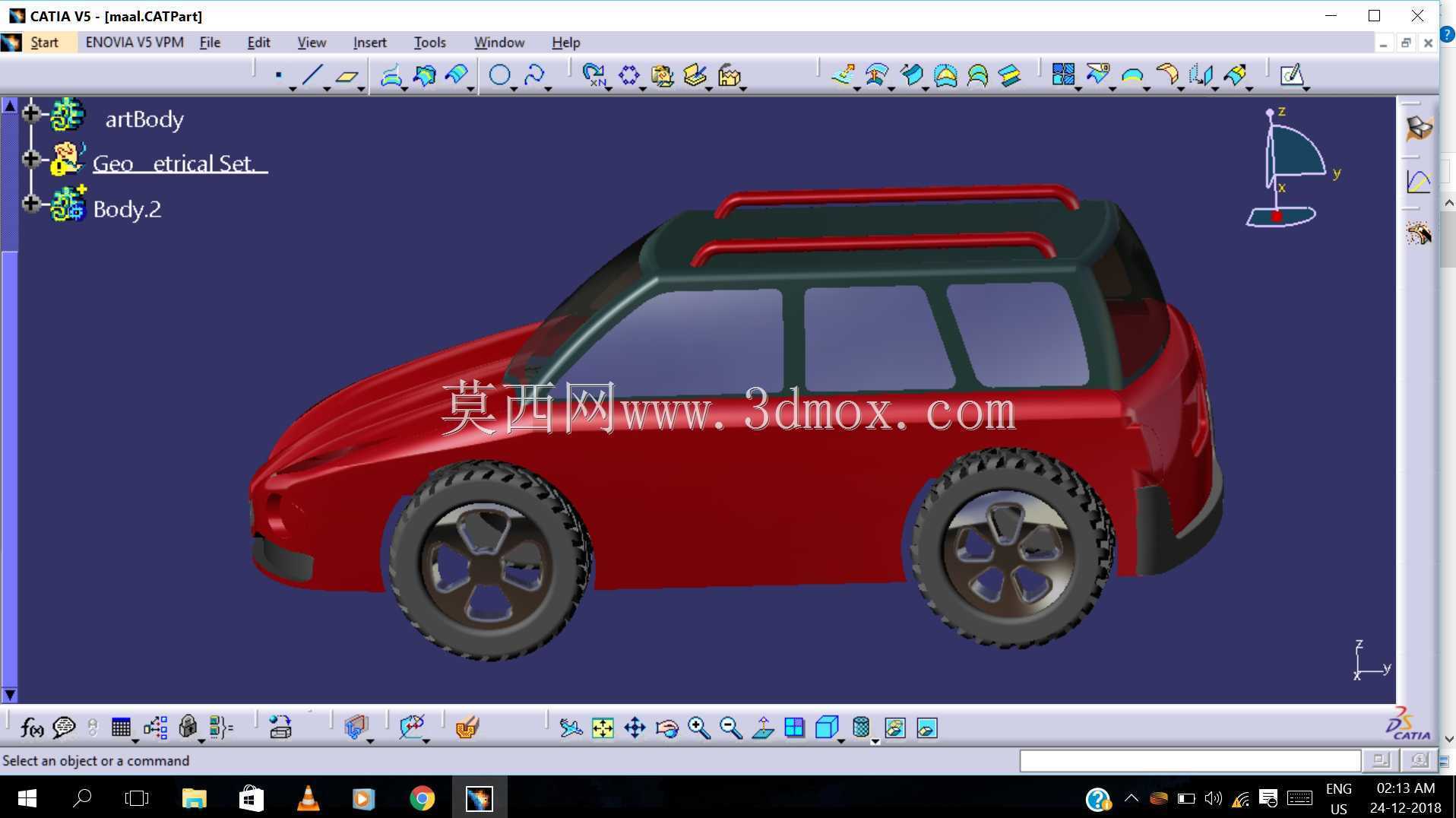Click the Design Table icon
This screenshot has height=818, width=1456.
tap(121, 728)
